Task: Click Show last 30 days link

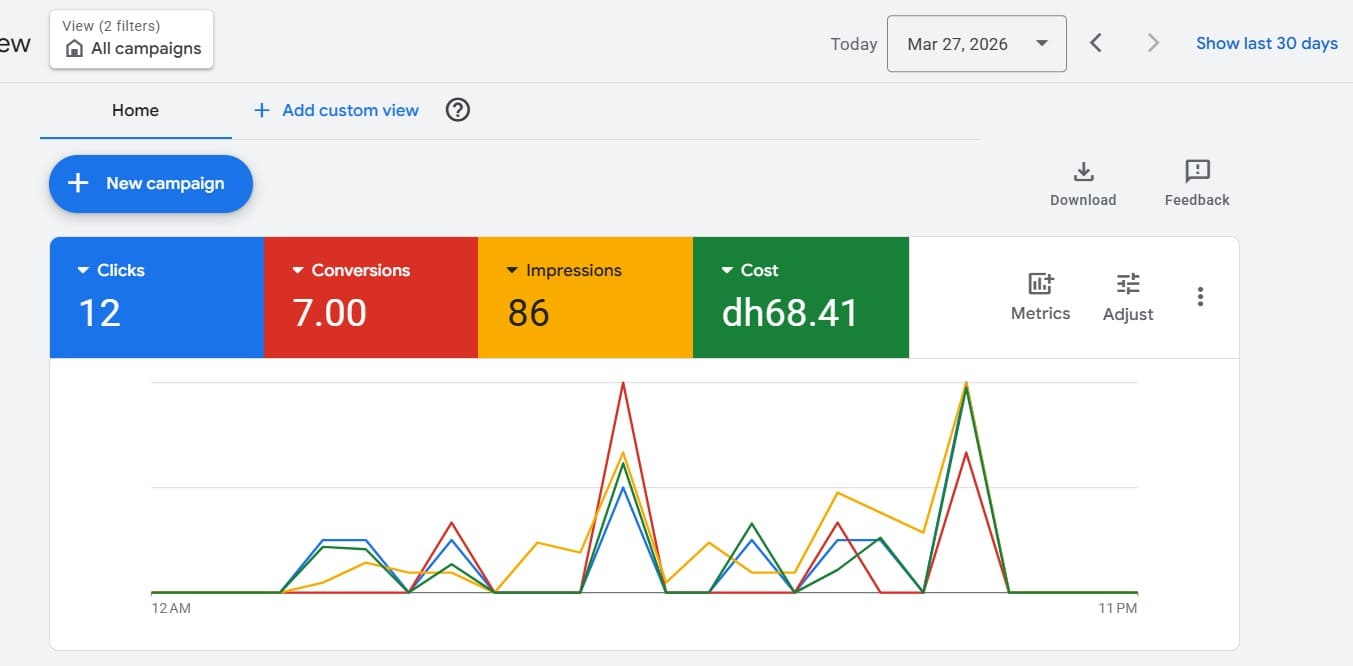Action: tap(1267, 43)
